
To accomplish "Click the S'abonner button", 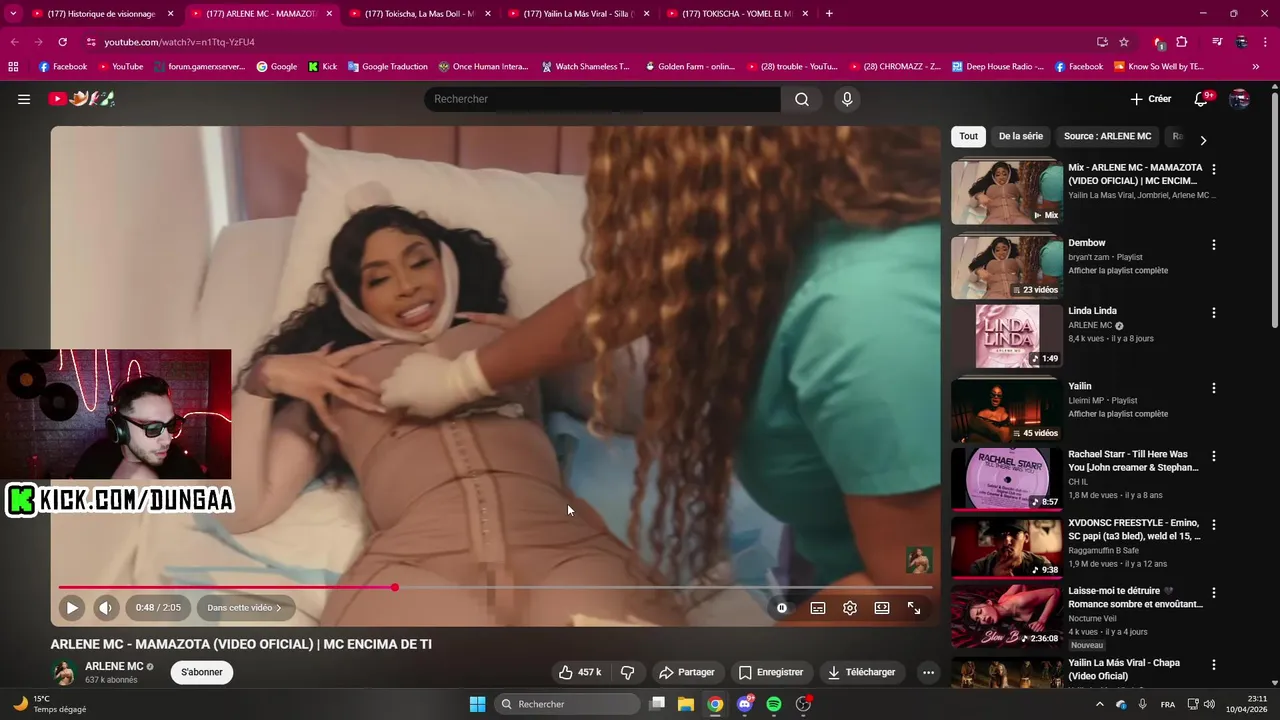I will [x=202, y=672].
